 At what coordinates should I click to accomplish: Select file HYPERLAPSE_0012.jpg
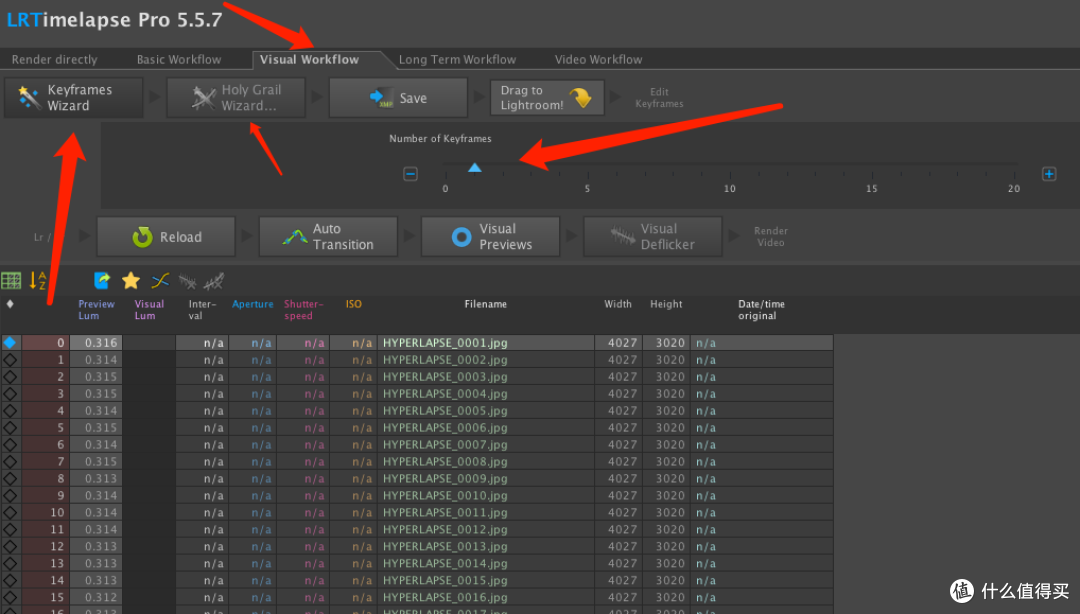point(445,529)
